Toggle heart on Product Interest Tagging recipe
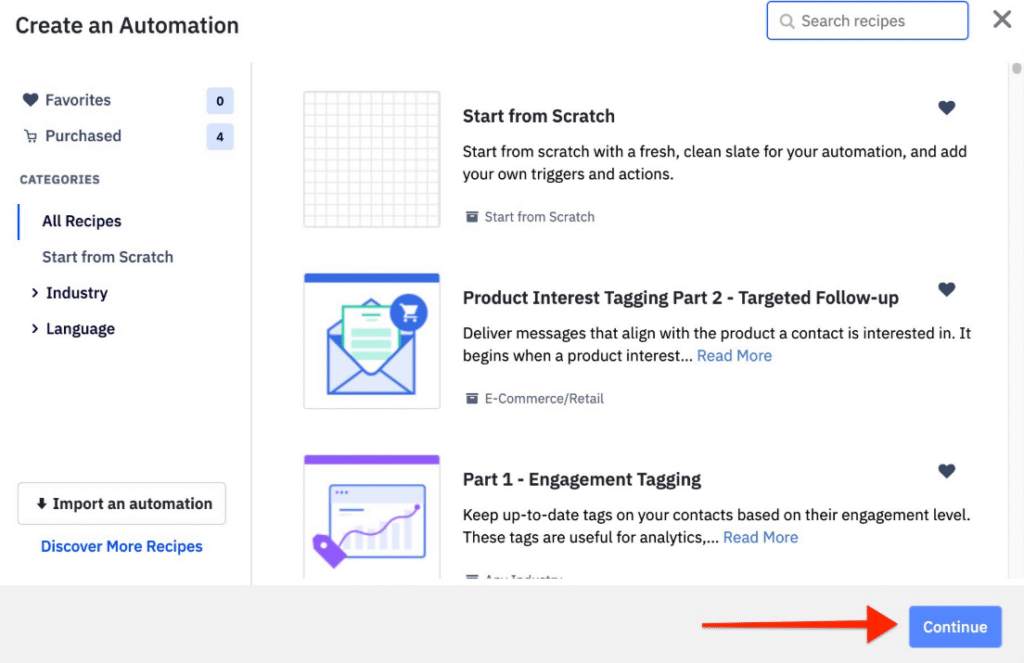 tap(946, 289)
